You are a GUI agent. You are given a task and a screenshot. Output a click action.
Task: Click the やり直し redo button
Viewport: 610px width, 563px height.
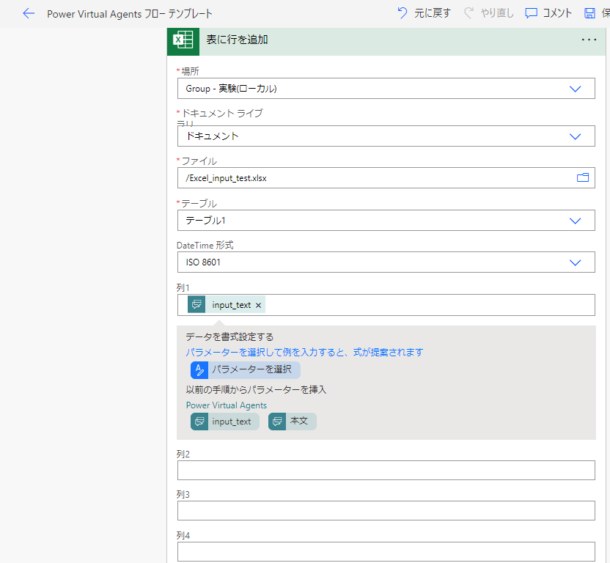click(x=489, y=13)
